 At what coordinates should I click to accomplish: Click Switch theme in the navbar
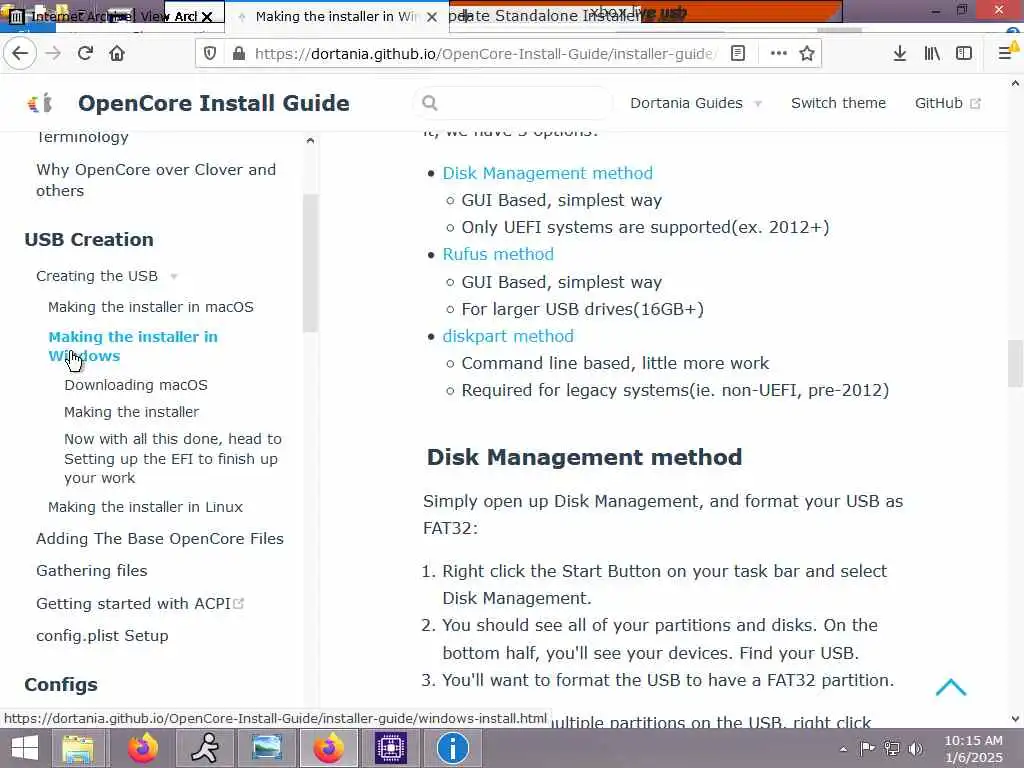[x=839, y=103]
